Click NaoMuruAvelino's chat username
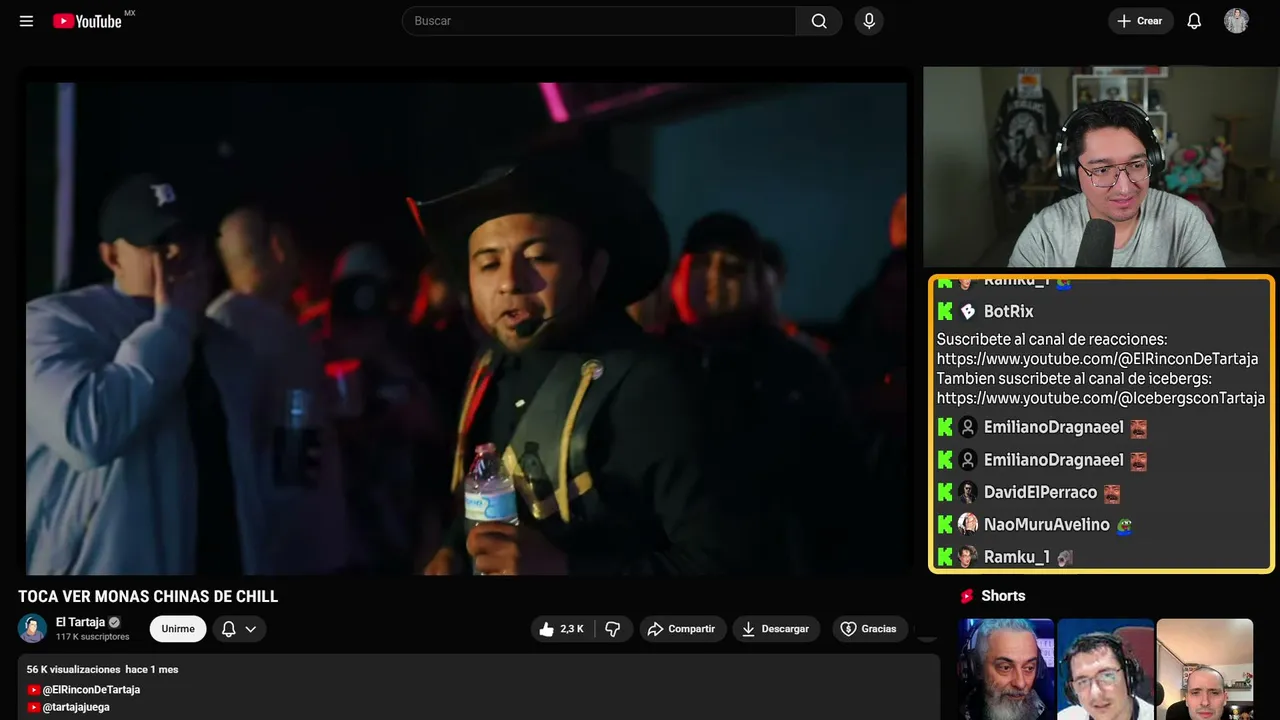Viewport: 1280px width, 720px height. pos(1047,525)
